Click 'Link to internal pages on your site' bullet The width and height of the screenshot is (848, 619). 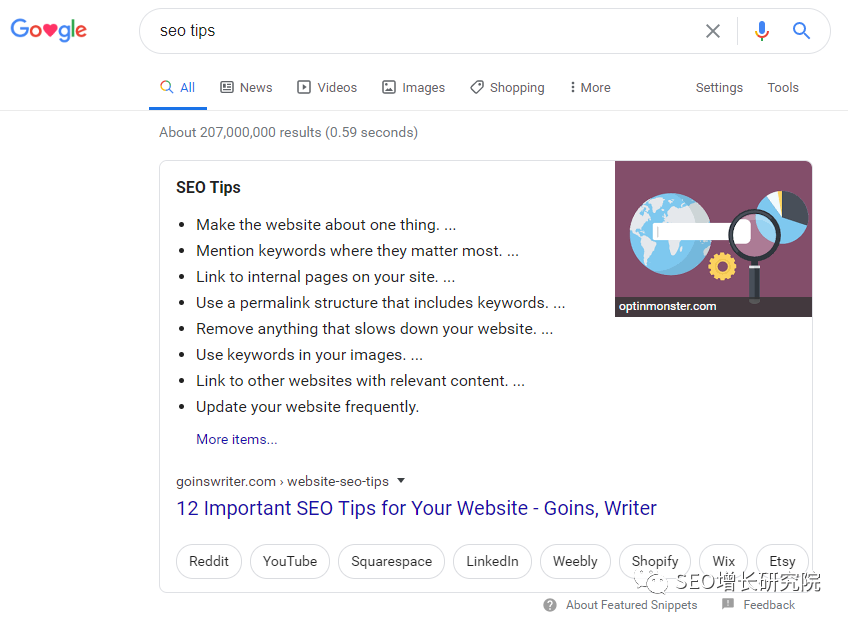tap(326, 277)
